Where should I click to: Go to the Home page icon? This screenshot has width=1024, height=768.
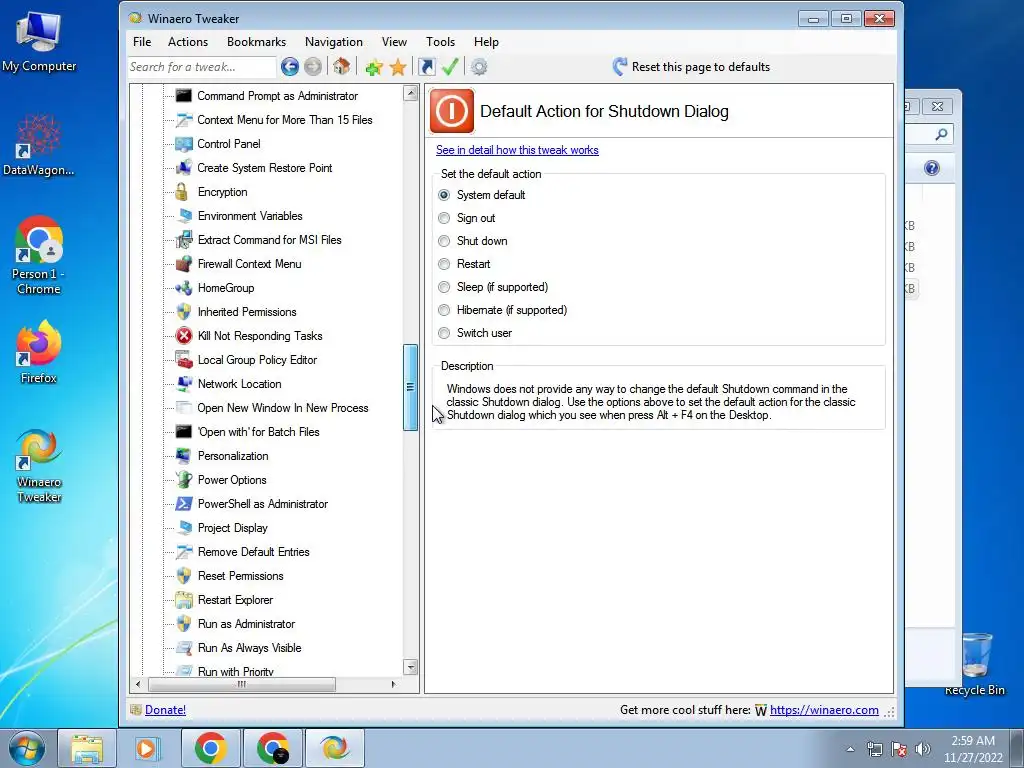342,67
